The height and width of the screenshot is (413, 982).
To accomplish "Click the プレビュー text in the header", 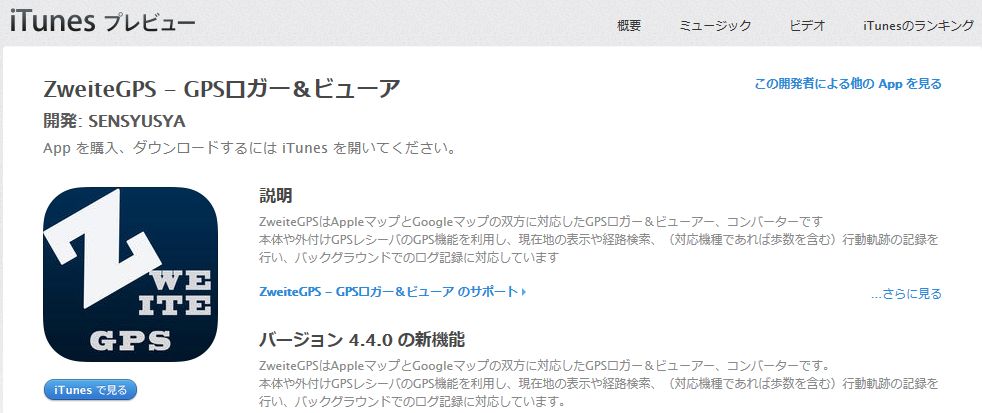I will pos(149,23).
